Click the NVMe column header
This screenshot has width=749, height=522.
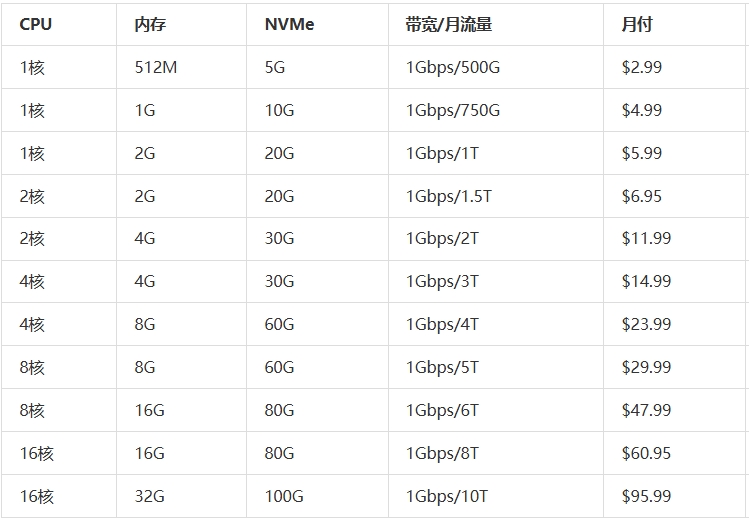pyautogui.click(x=289, y=25)
